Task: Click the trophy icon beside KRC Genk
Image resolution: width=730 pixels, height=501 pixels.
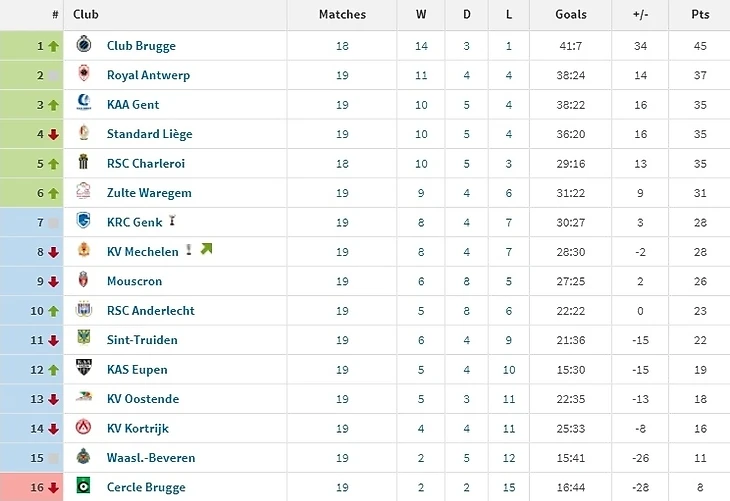Action: (x=173, y=221)
